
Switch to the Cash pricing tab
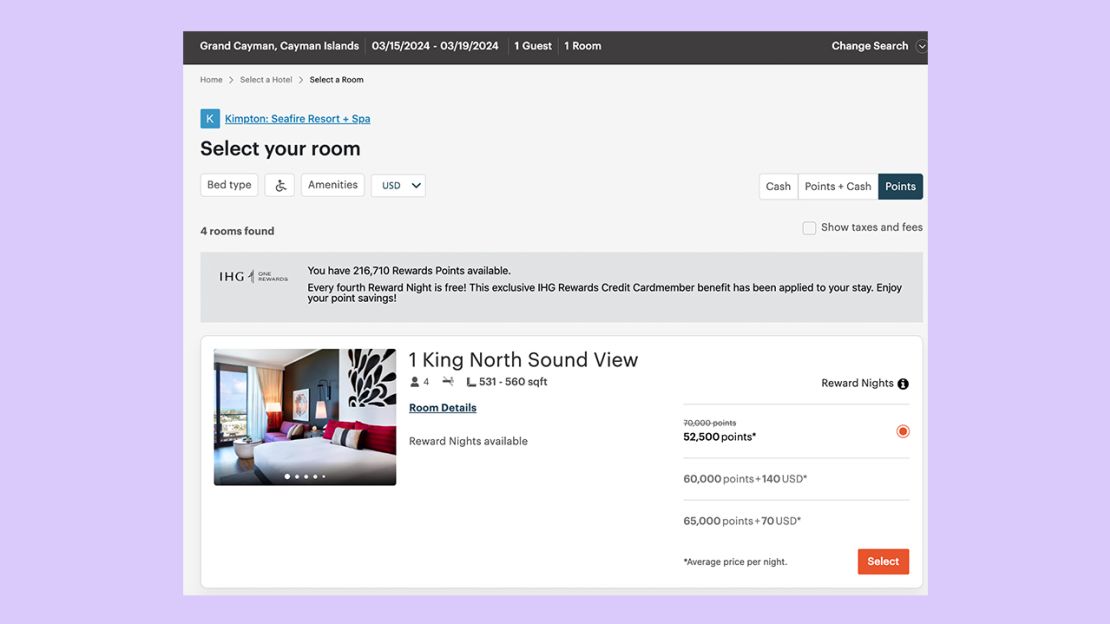click(x=778, y=186)
